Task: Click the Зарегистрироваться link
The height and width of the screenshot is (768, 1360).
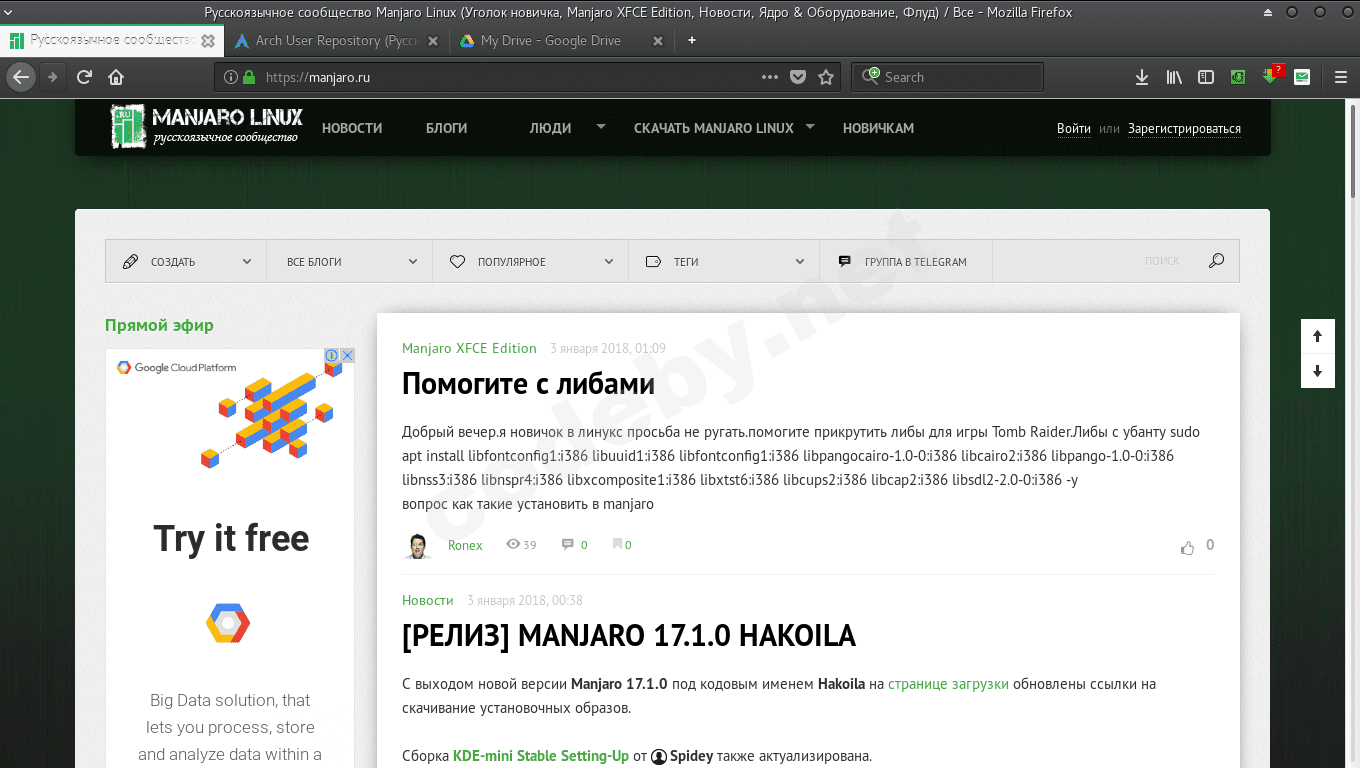Action: pyautogui.click(x=1184, y=128)
